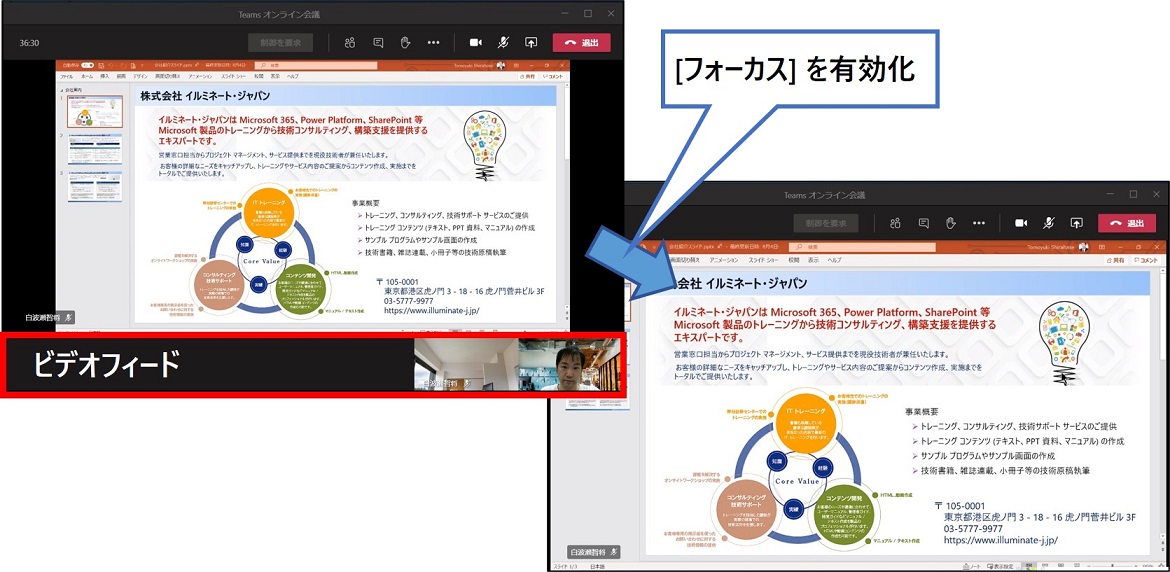Toggle the camera in the right Teams window
The image size is (1170, 572).
click(1021, 223)
